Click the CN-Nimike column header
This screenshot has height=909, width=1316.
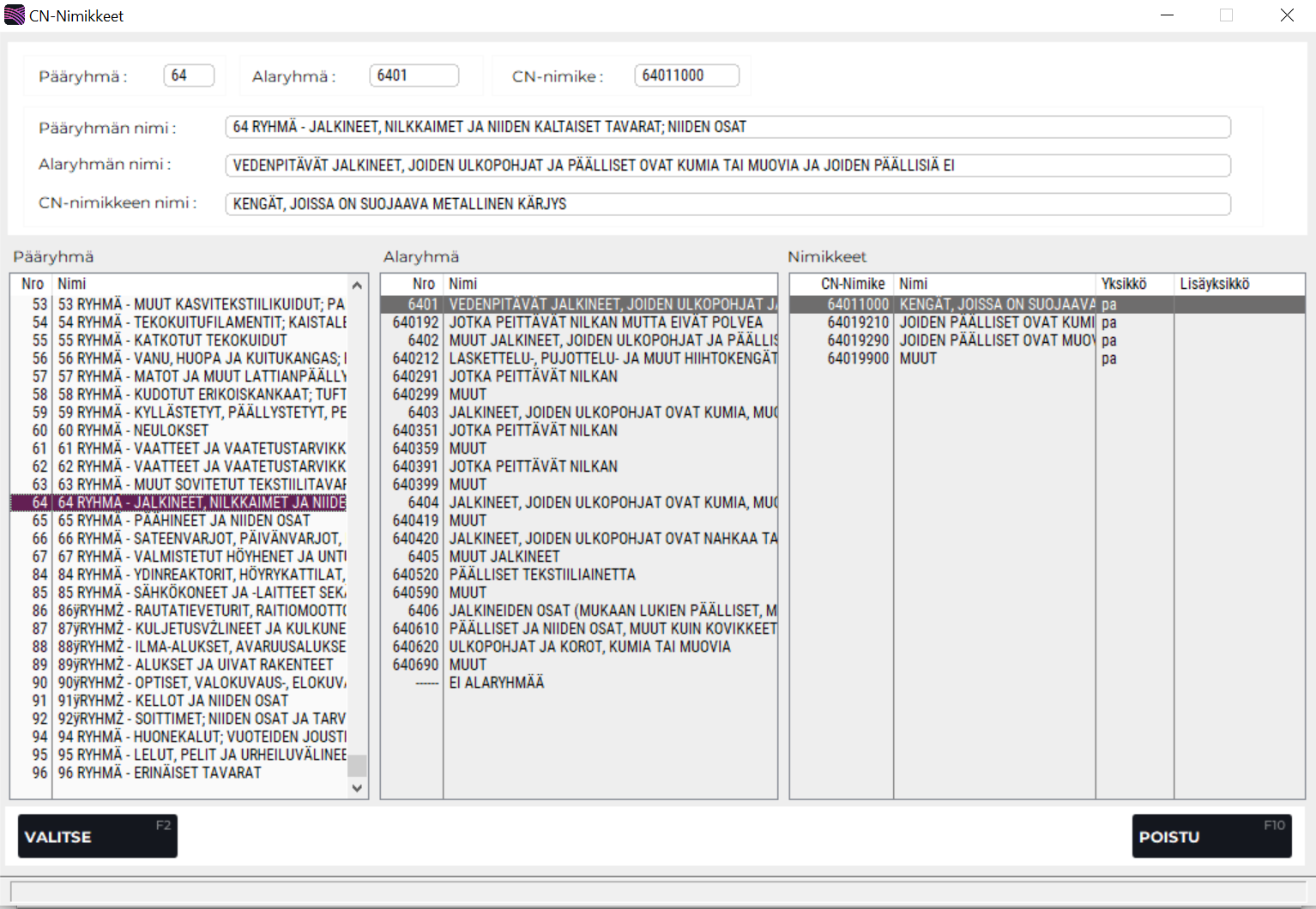coord(852,284)
